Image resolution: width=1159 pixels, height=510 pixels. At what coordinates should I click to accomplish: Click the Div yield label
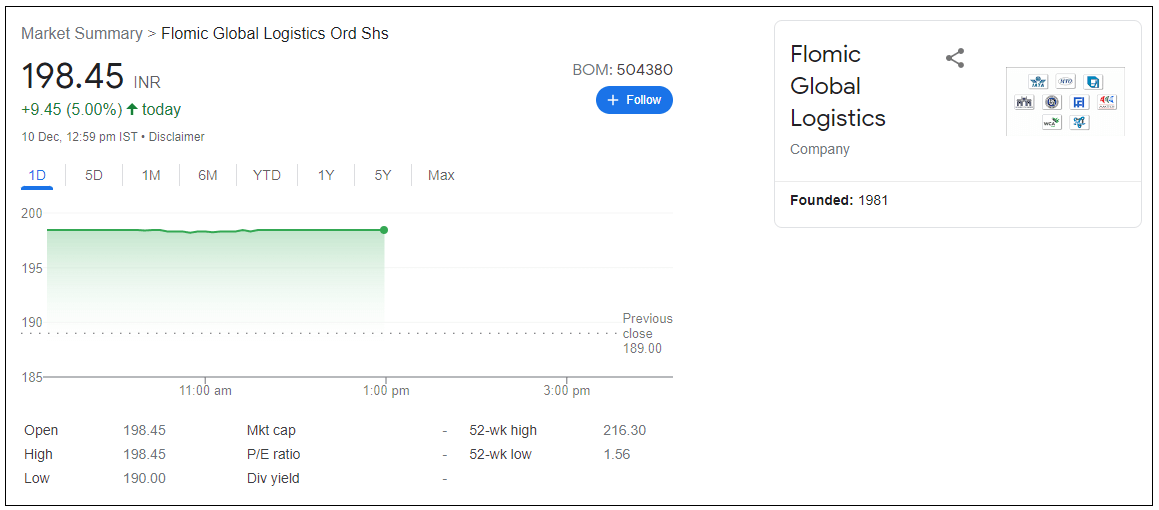[273, 478]
